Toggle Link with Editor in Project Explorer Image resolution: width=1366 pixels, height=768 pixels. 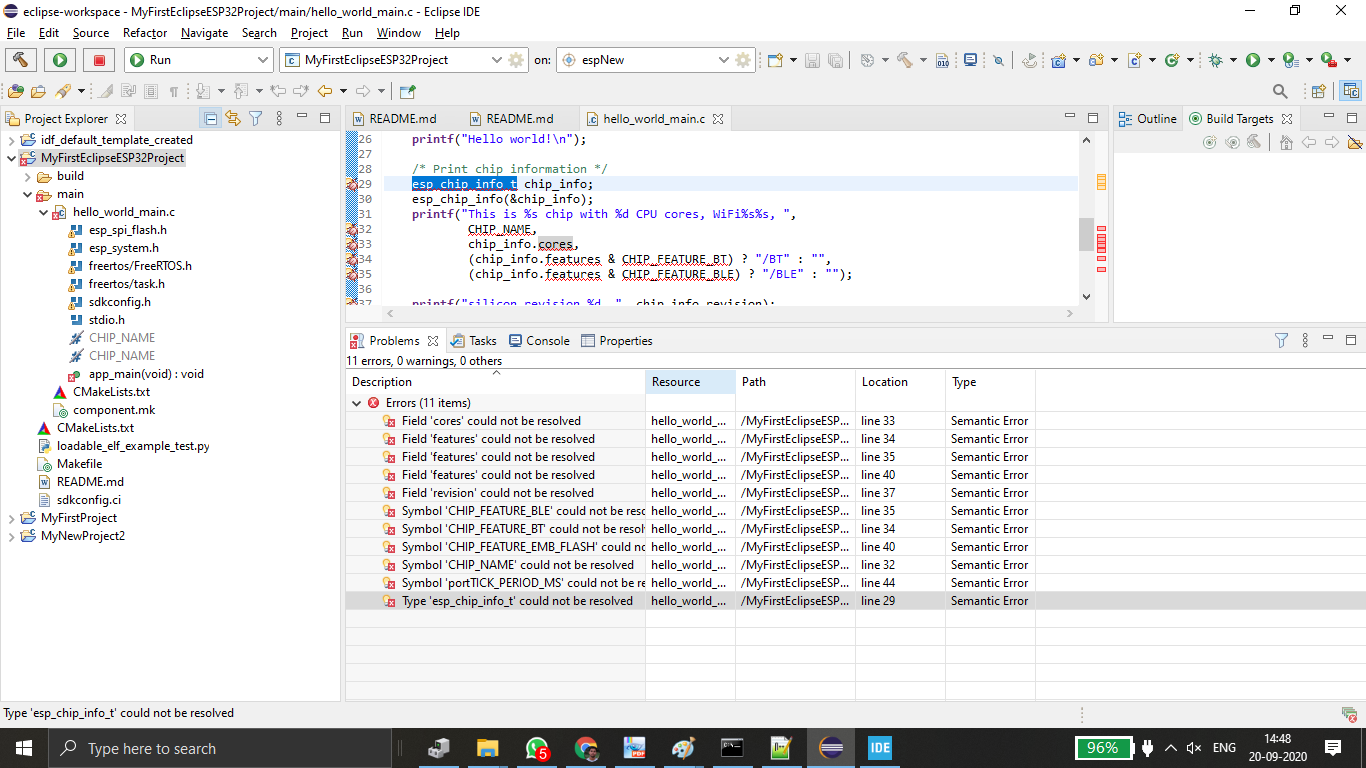233,118
